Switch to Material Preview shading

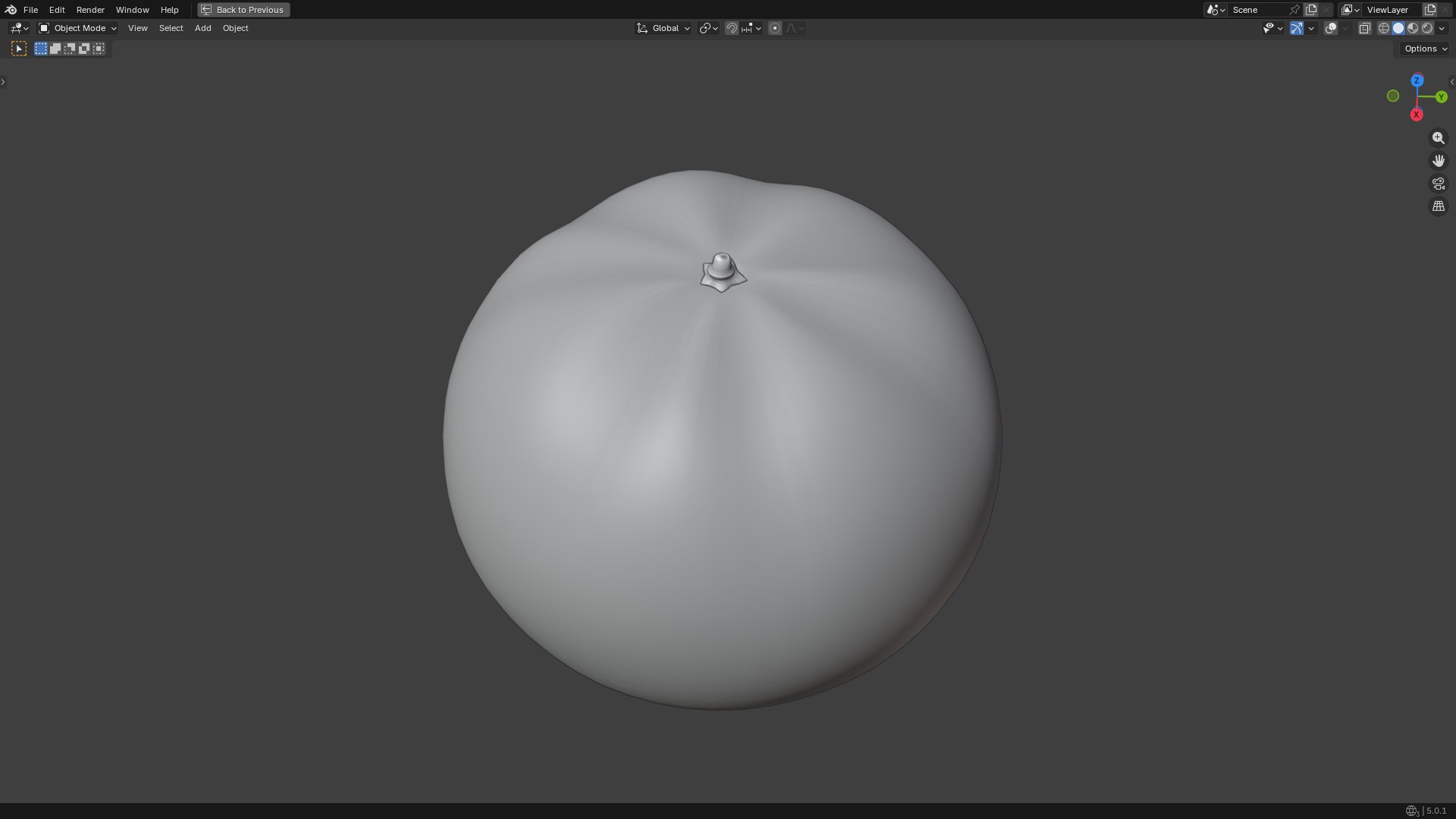1413,28
